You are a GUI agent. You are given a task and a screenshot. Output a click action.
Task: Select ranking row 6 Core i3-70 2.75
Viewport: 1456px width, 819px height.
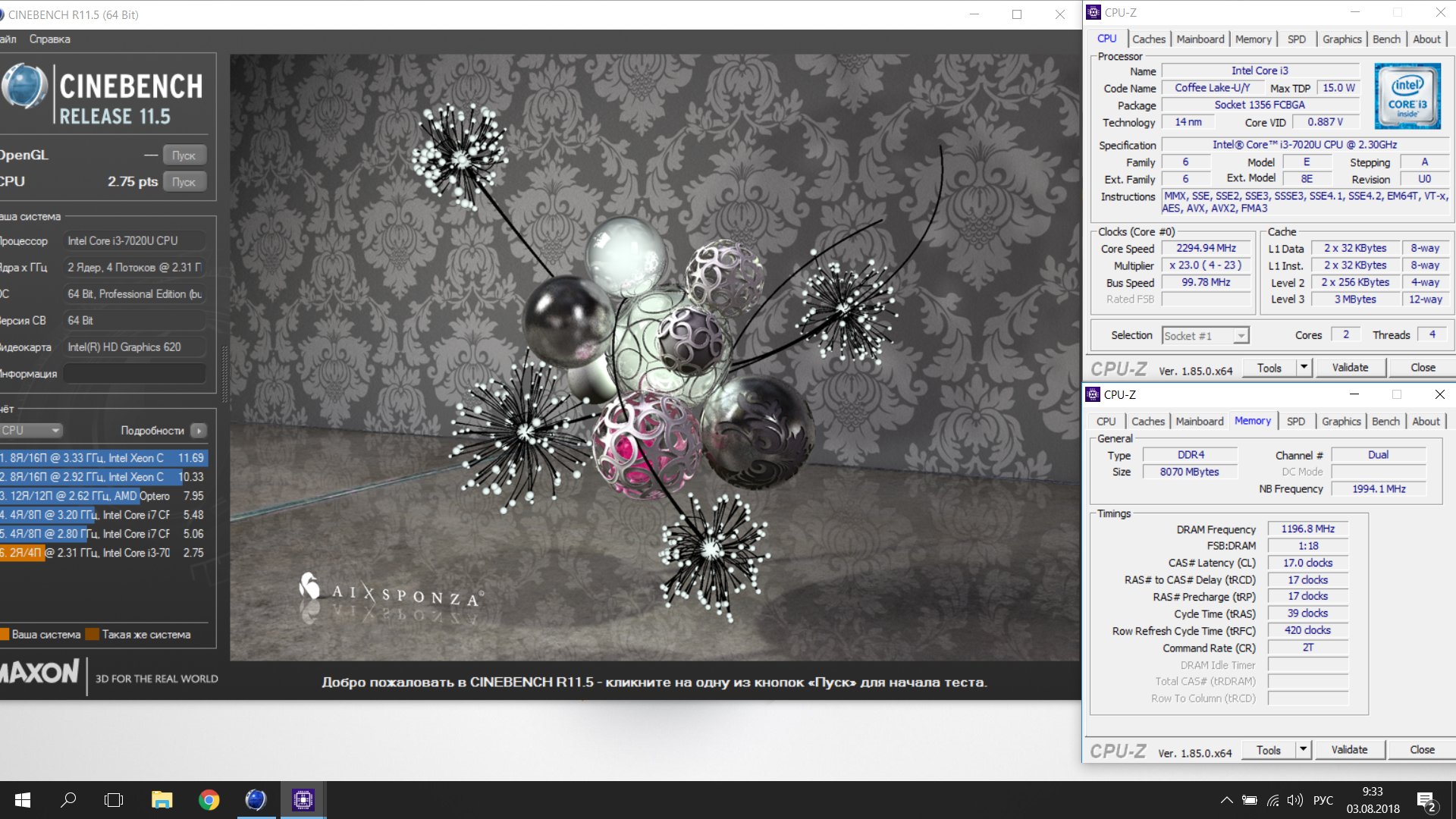pos(104,553)
